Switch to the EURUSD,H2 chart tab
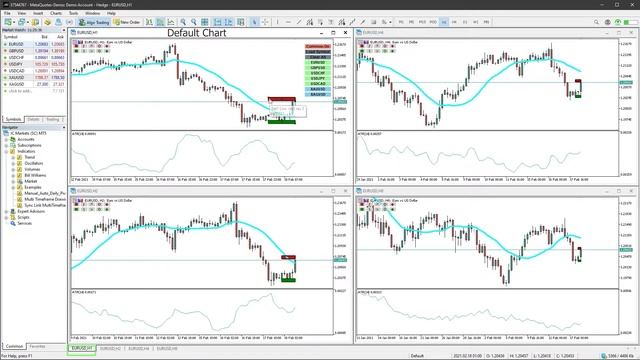The image size is (640, 360). (x=110, y=349)
